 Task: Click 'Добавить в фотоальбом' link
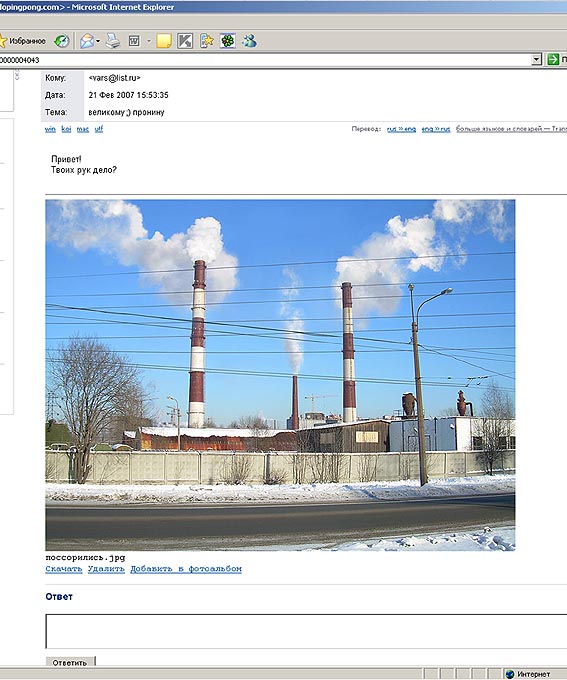pyautogui.click(x=186, y=569)
